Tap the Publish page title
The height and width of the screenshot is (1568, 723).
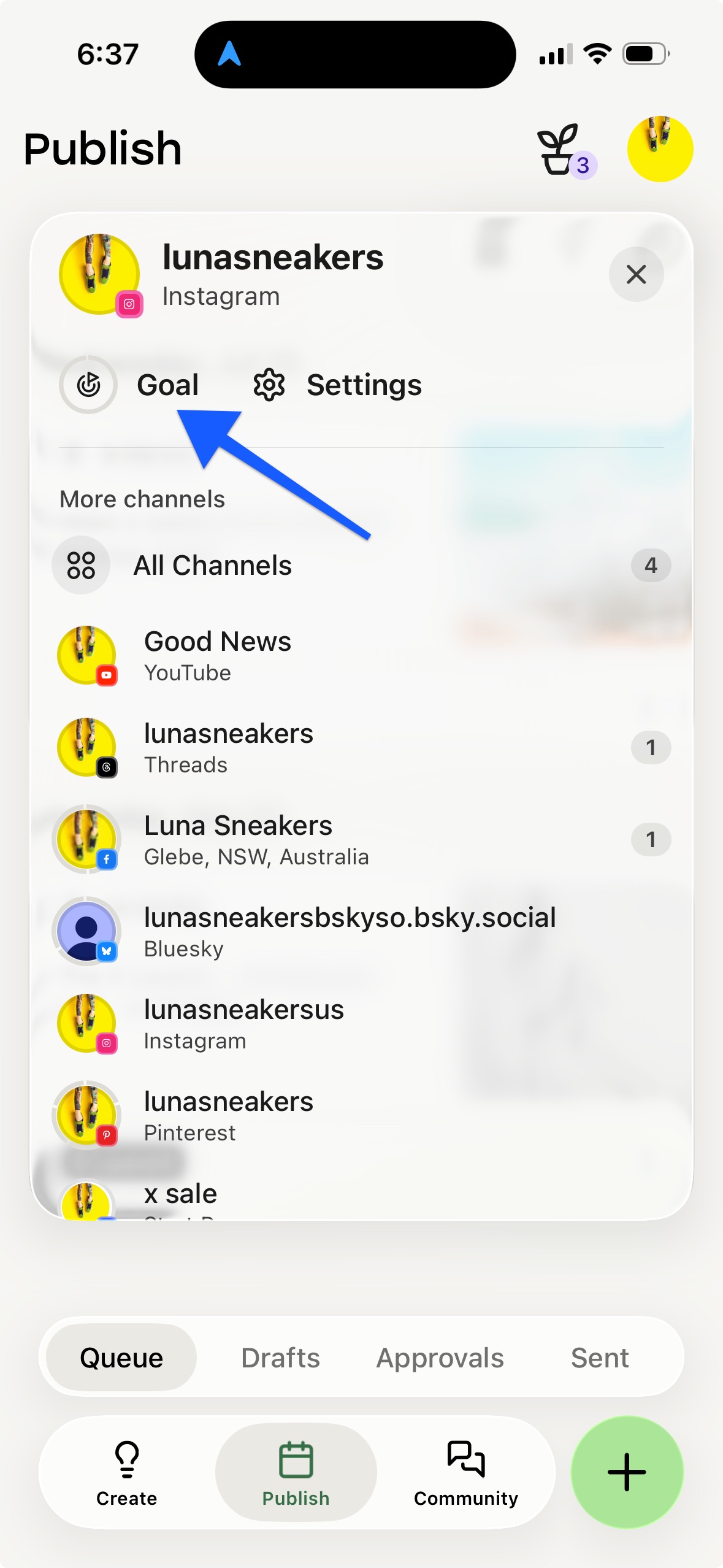coord(103,149)
